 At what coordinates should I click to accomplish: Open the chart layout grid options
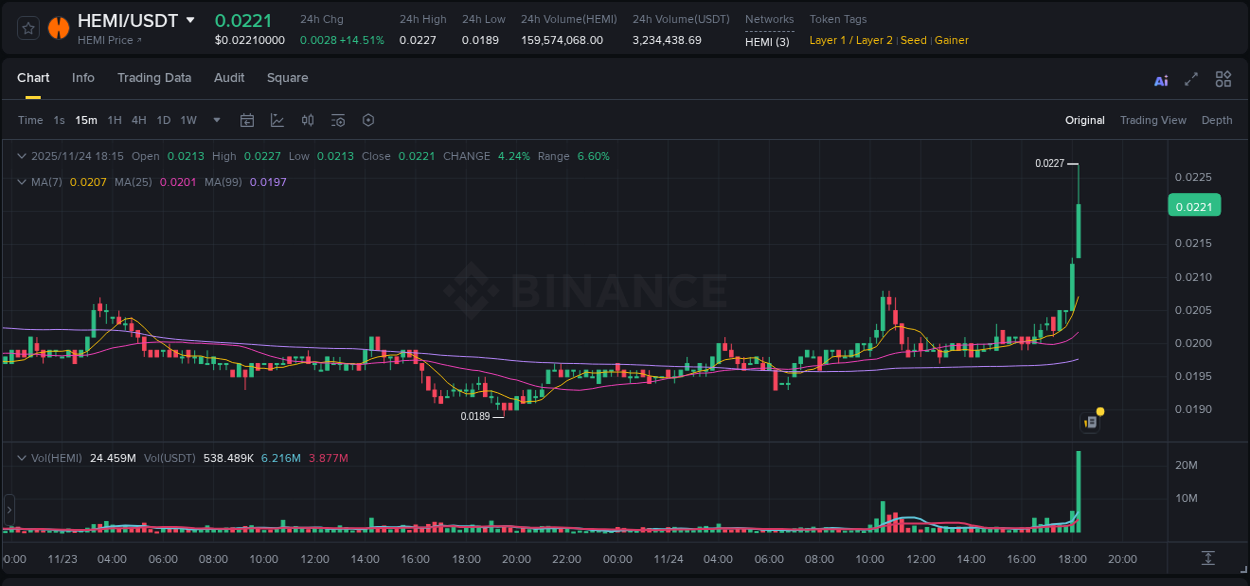(1223, 79)
